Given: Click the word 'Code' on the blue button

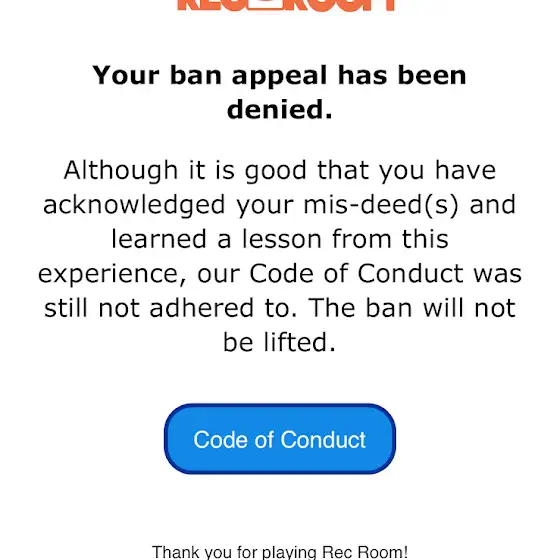Looking at the screenshot, I should (x=221, y=440).
